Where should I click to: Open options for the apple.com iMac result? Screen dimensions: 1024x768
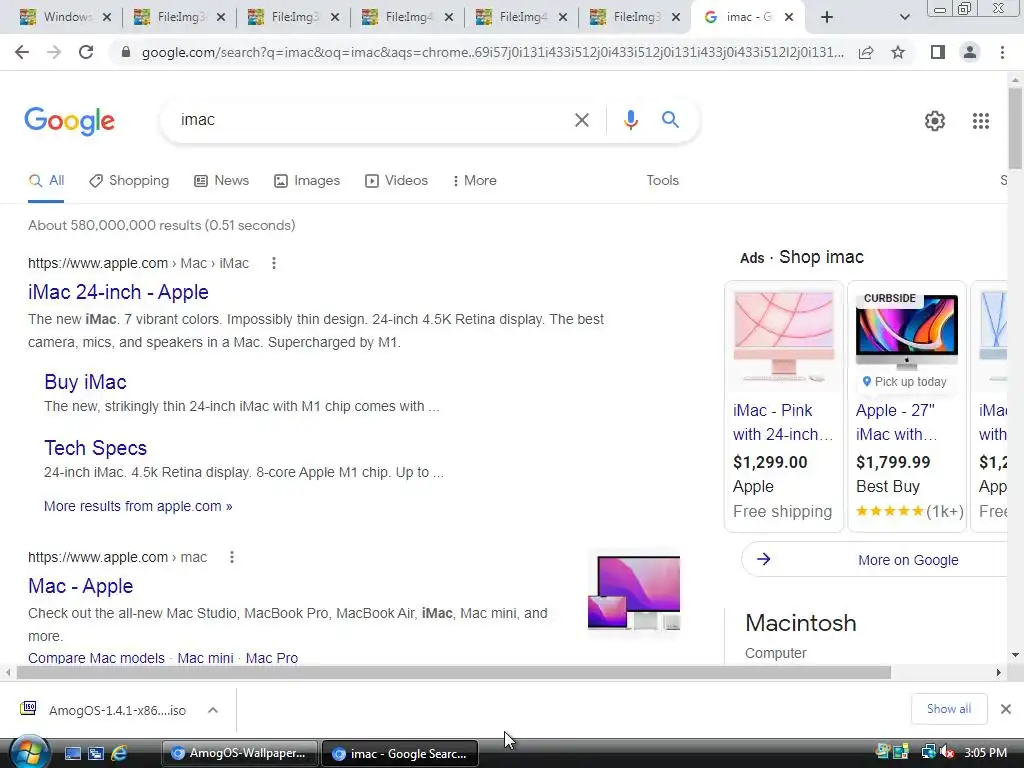pos(274,263)
